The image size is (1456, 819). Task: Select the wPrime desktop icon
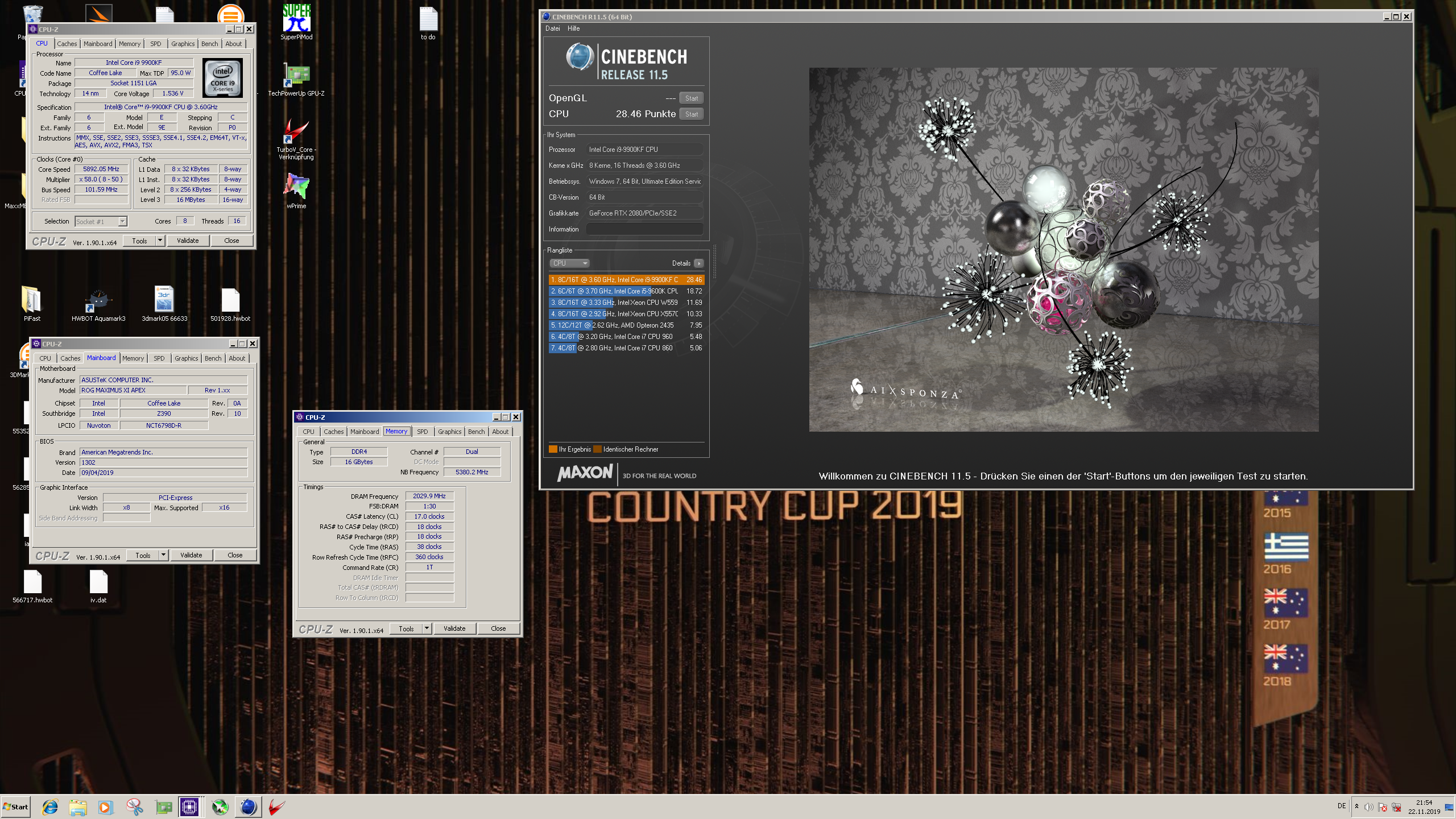pyautogui.click(x=296, y=190)
